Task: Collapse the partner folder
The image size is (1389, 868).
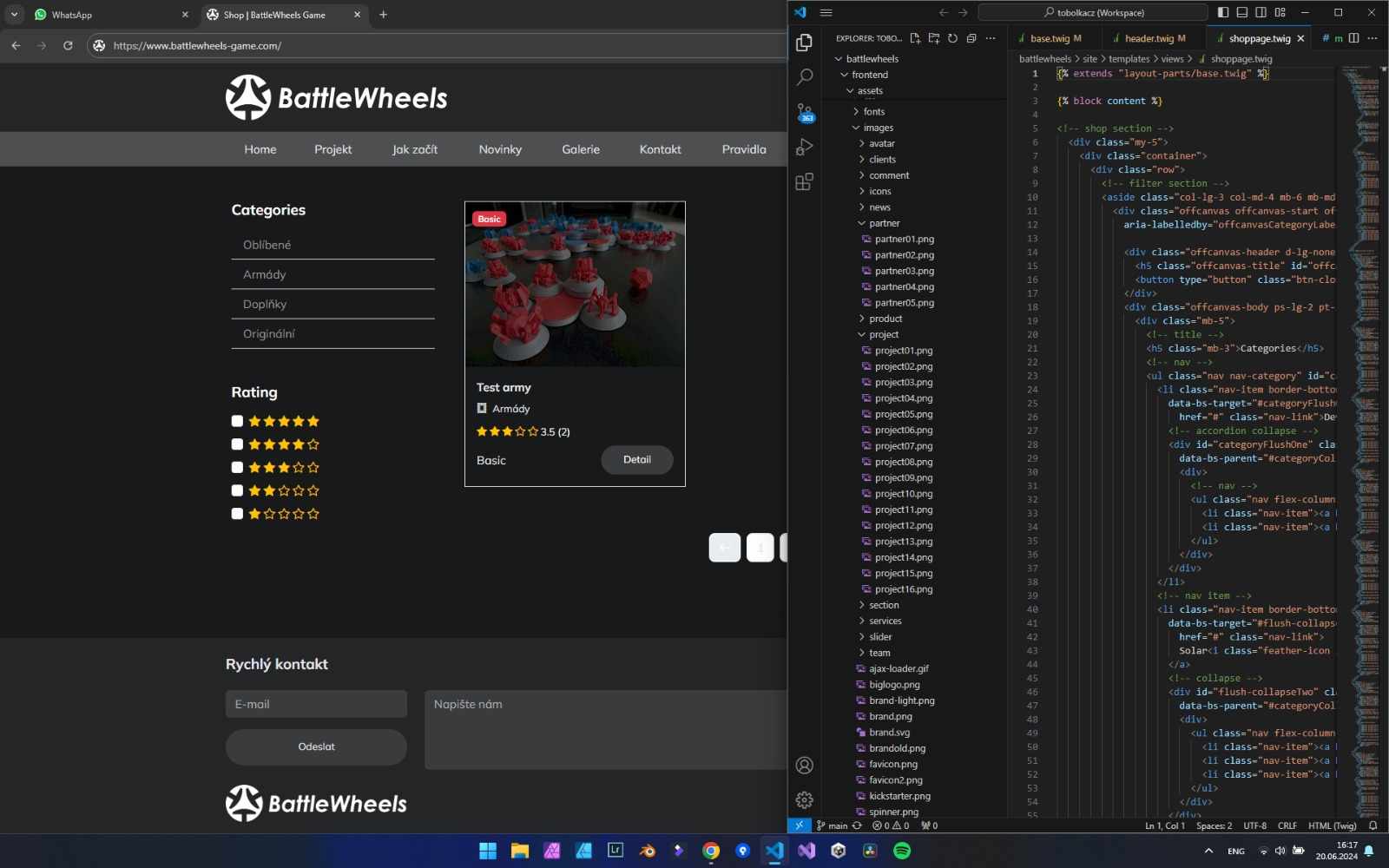Action: point(884,223)
